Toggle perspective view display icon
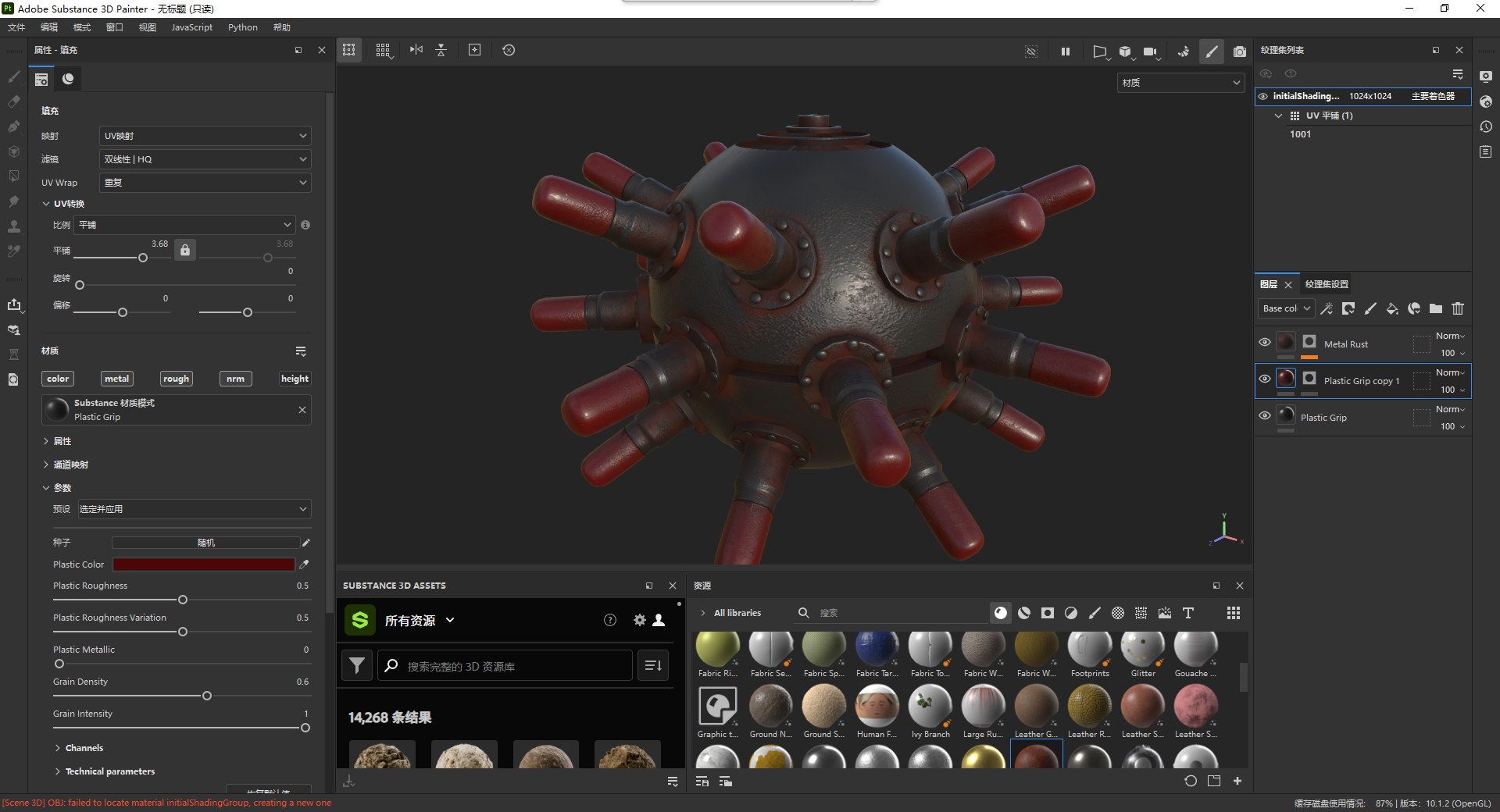1500x812 pixels. point(1099,51)
